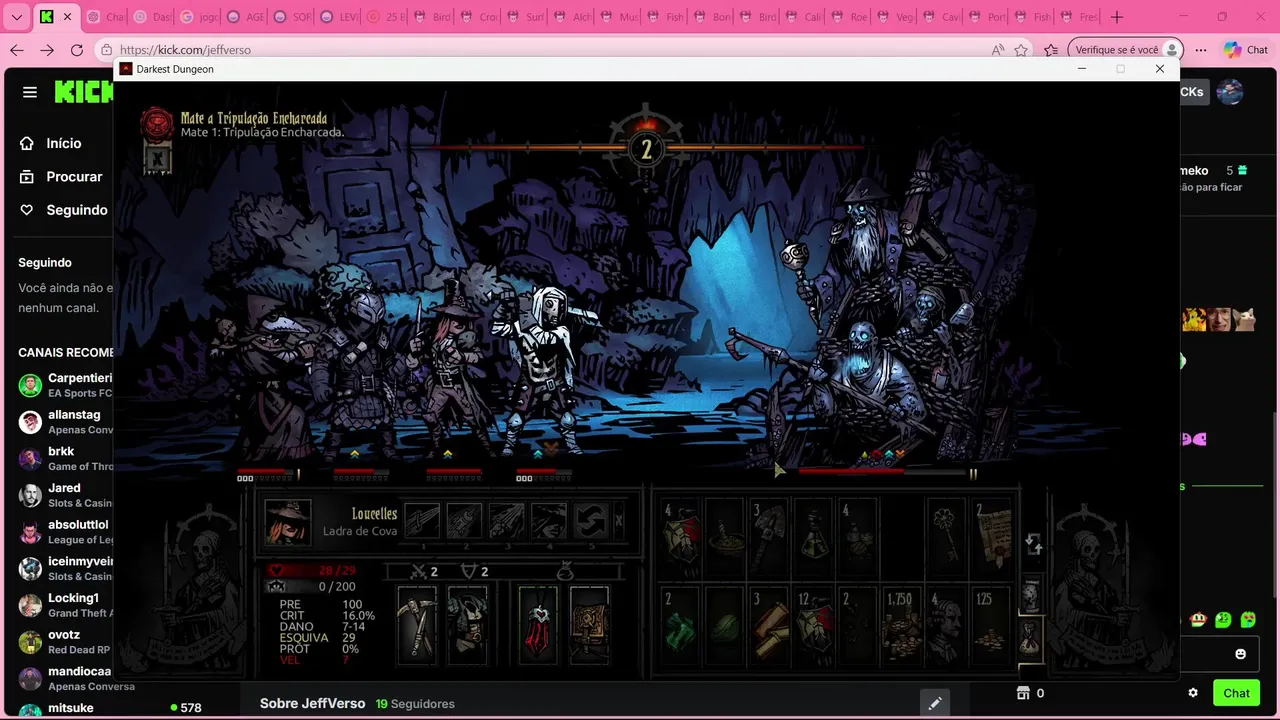Open the Copilot Chat button in Edge
This screenshot has height=720, width=1280.
click(1246, 50)
